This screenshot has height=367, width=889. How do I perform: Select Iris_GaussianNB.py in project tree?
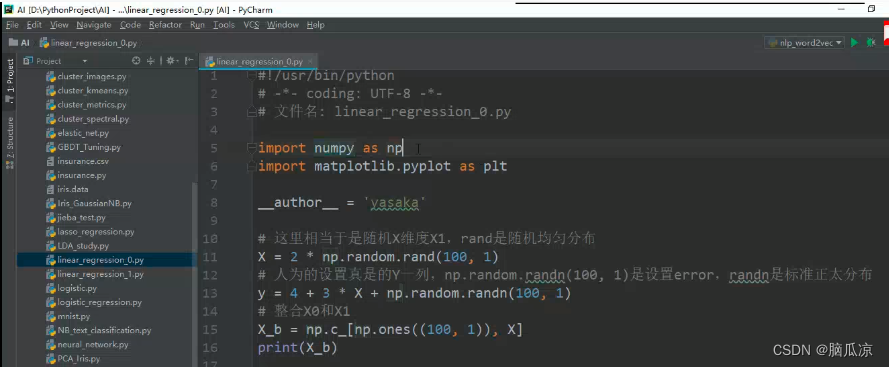88,203
